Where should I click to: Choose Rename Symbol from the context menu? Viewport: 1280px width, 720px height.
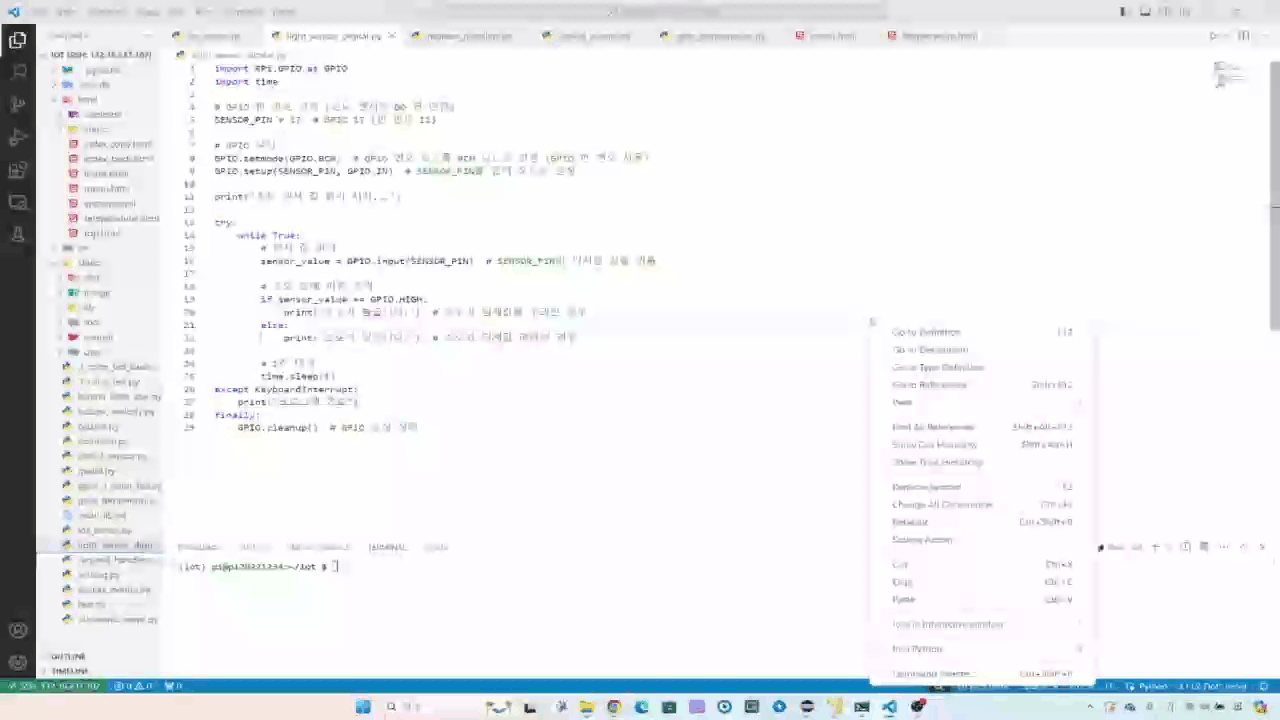coord(926,487)
